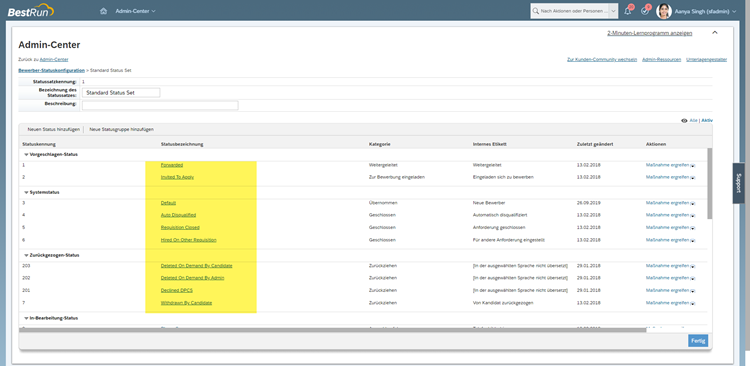Open action arrow for Hired On Other Requisition row
This screenshot has height=366, width=750.
pyautogui.click(x=693, y=241)
